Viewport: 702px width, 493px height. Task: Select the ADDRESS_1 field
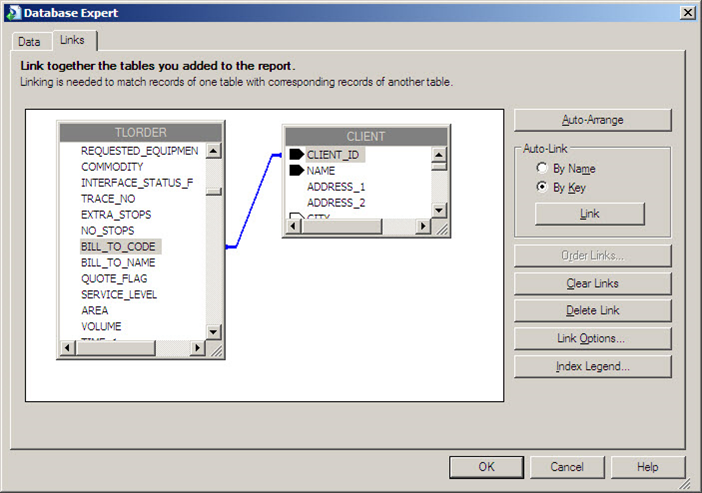[x=336, y=187]
